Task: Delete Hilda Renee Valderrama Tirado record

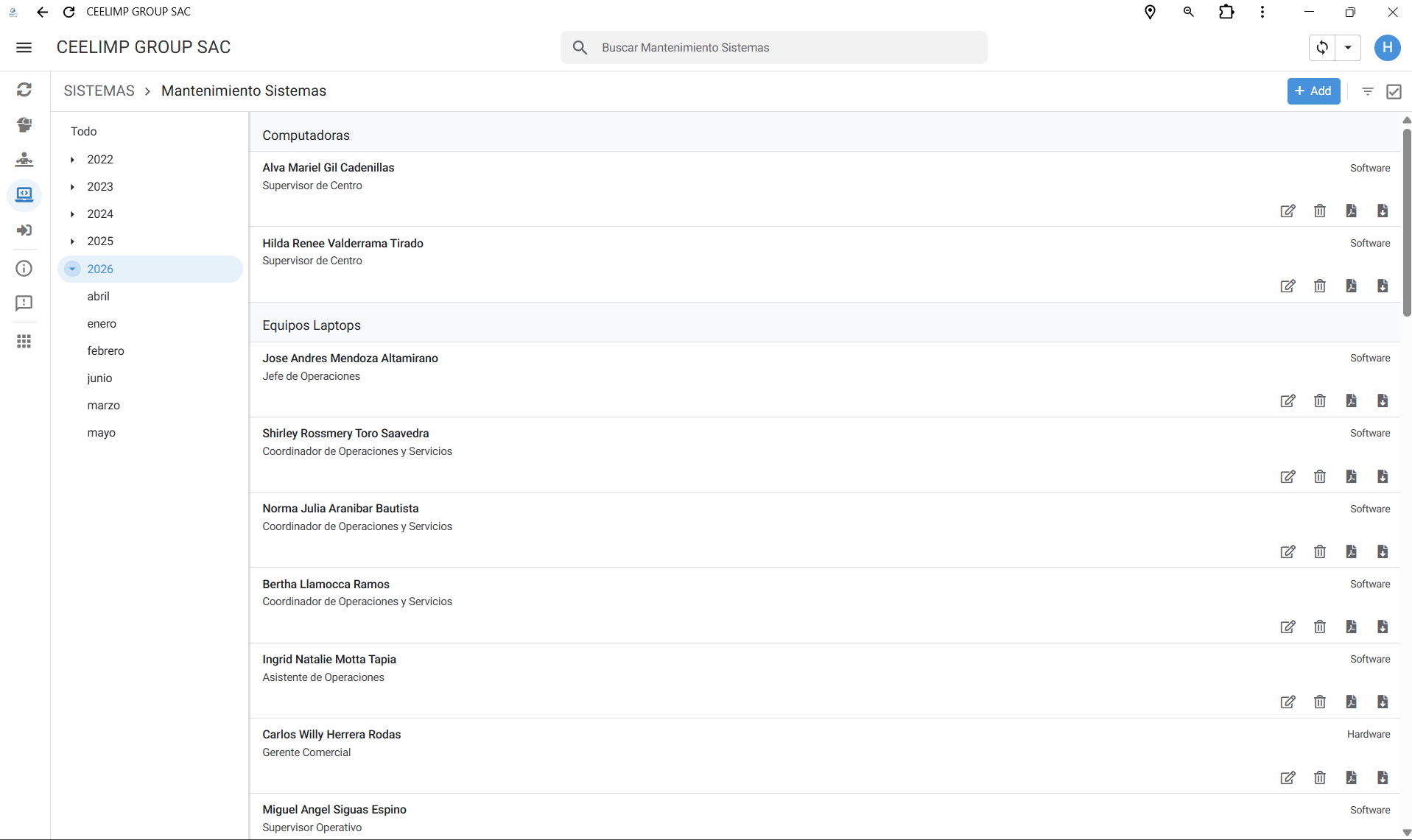Action: (1319, 286)
